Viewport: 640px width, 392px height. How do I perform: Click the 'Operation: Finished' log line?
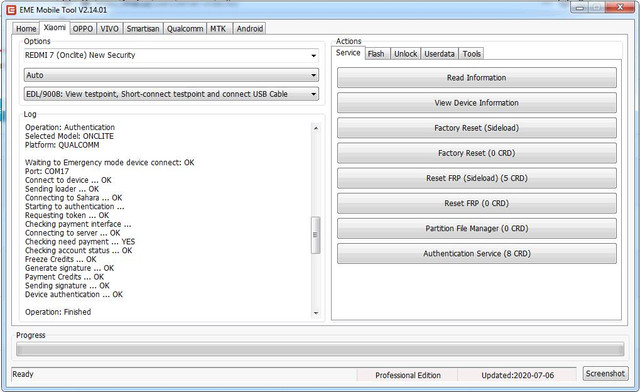[58, 312]
